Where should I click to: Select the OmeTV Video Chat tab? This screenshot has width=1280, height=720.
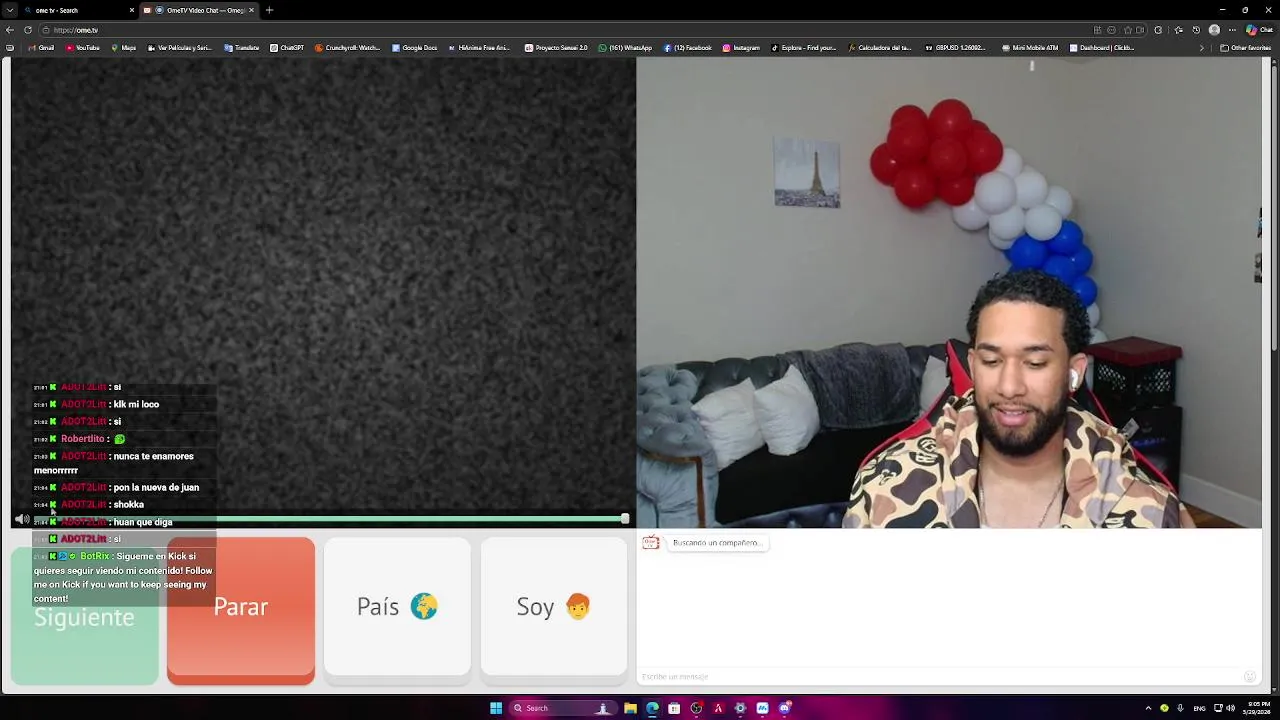(x=198, y=10)
